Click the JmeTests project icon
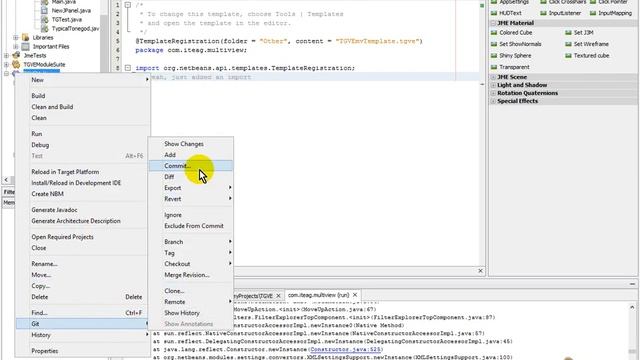The width and height of the screenshot is (640, 360). click(16, 56)
